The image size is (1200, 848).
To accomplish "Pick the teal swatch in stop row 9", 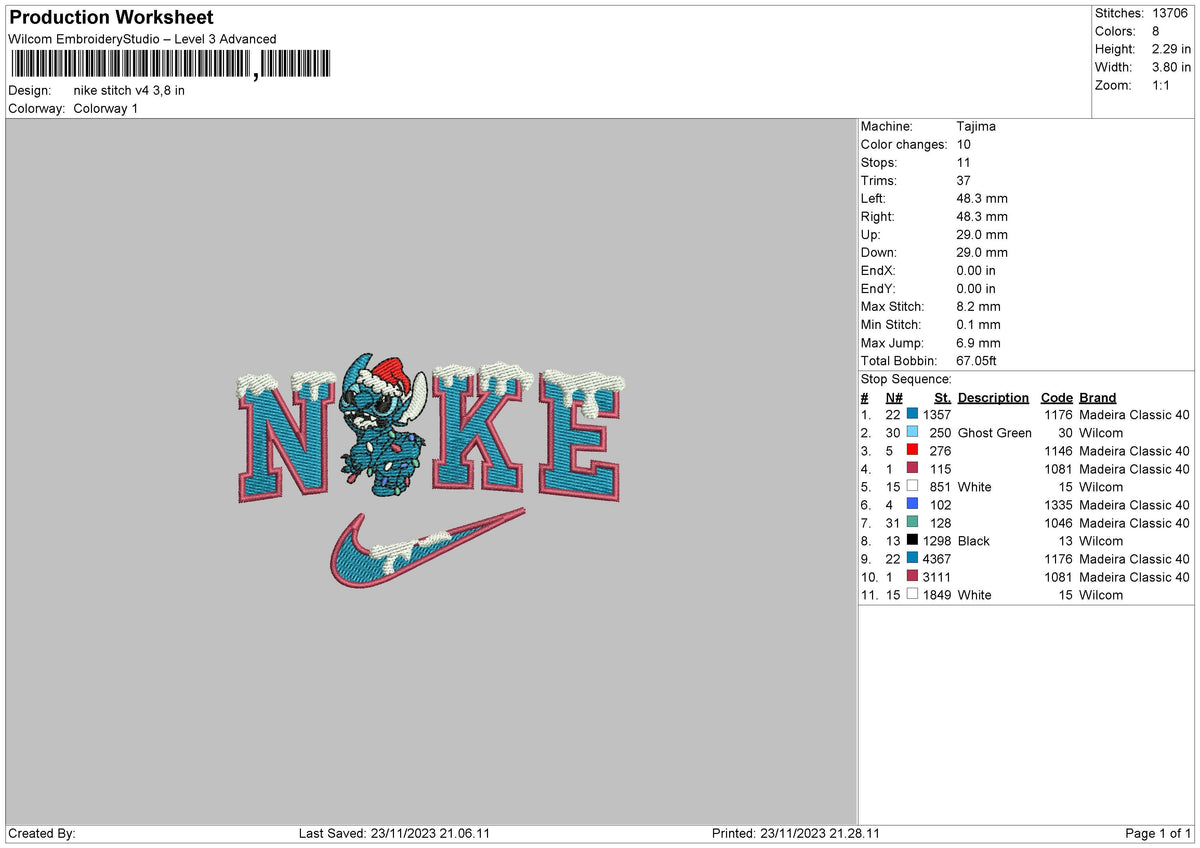I will click(912, 559).
